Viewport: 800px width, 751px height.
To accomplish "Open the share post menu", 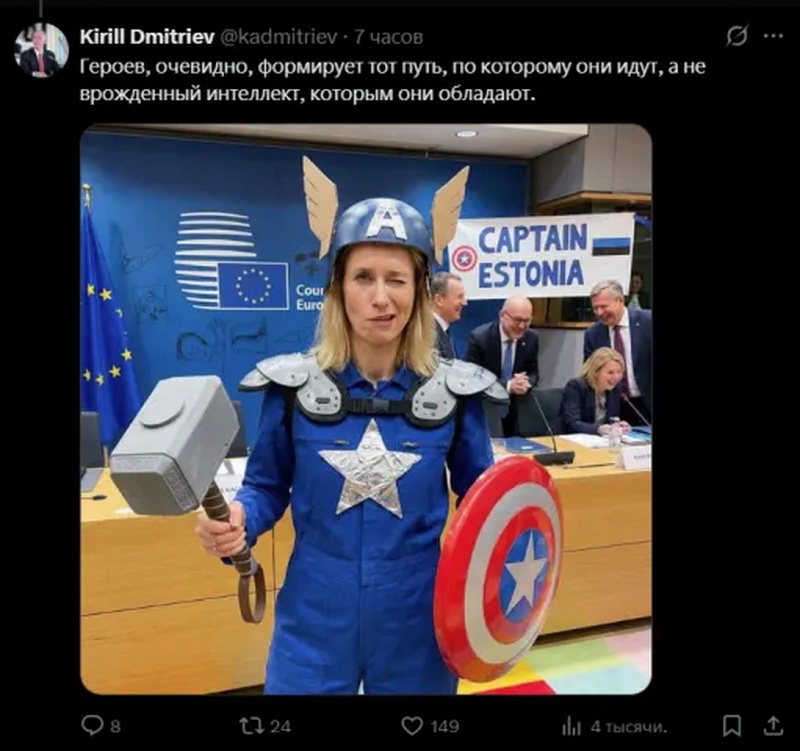I will click(x=773, y=725).
